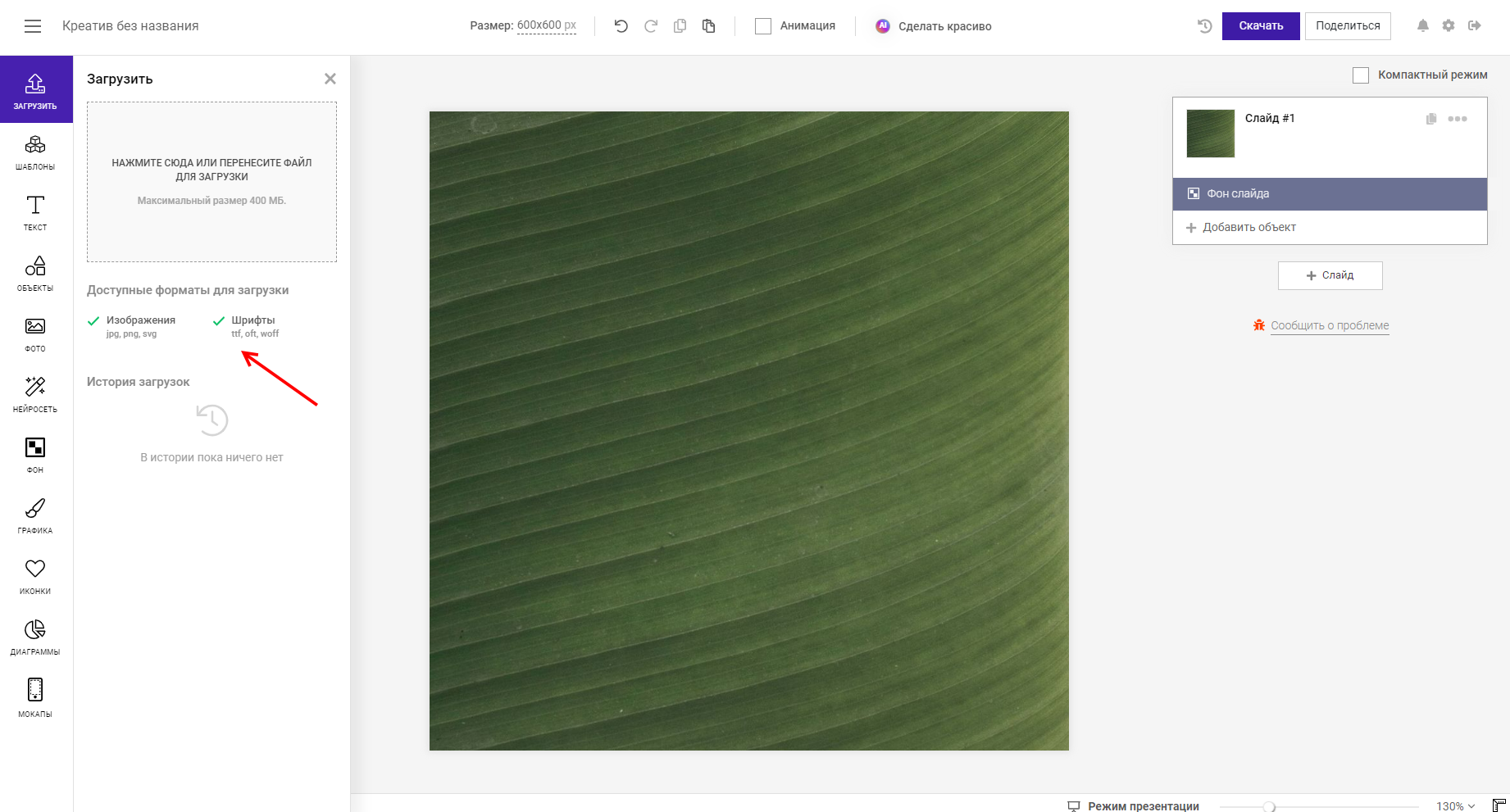Click the AI icon beside Сделать красиво
The height and width of the screenshot is (812, 1510).
coord(883,26)
